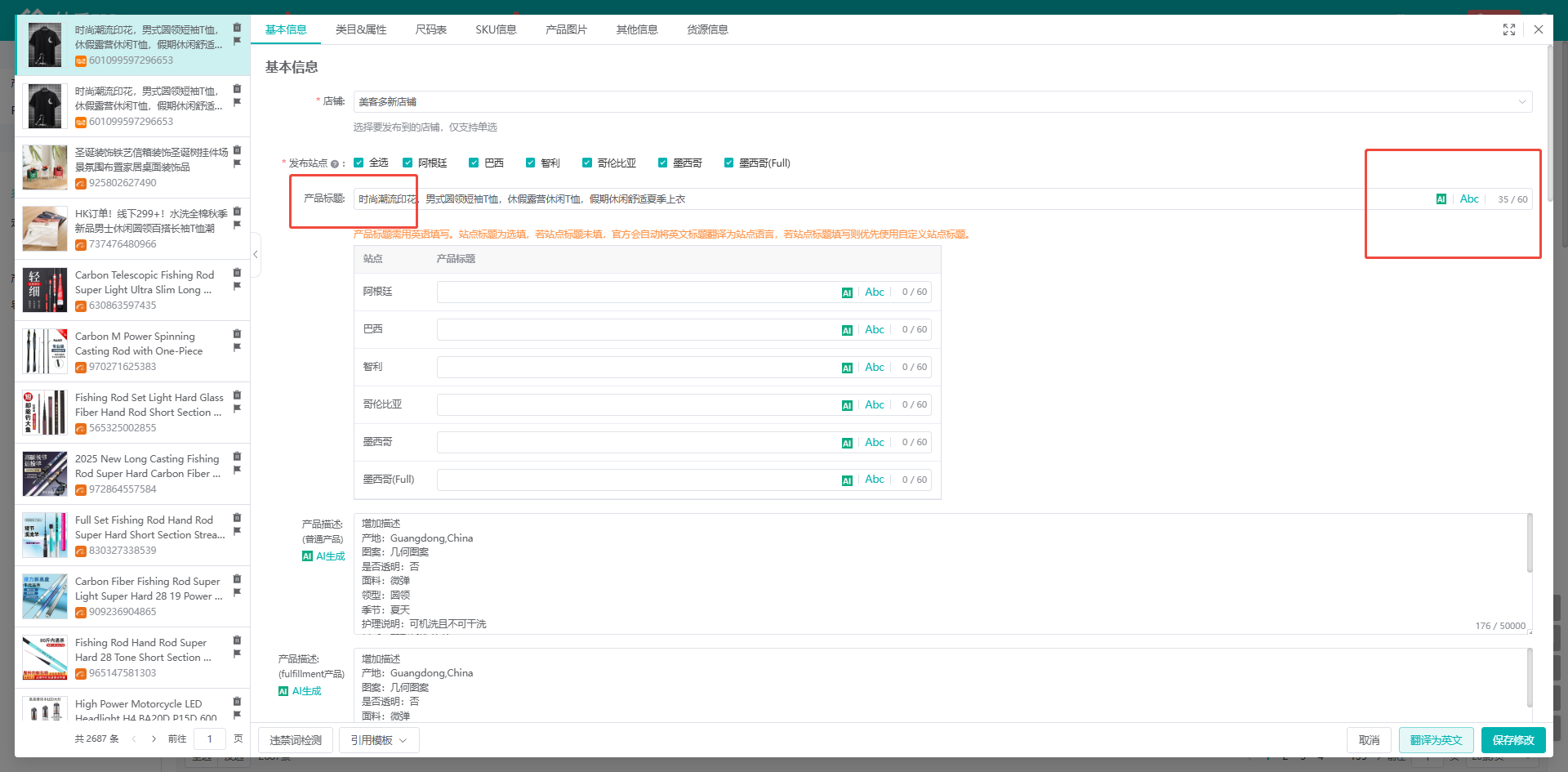Open the 产品图片 tab
The height and width of the screenshot is (772, 1568).
click(566, 29)
